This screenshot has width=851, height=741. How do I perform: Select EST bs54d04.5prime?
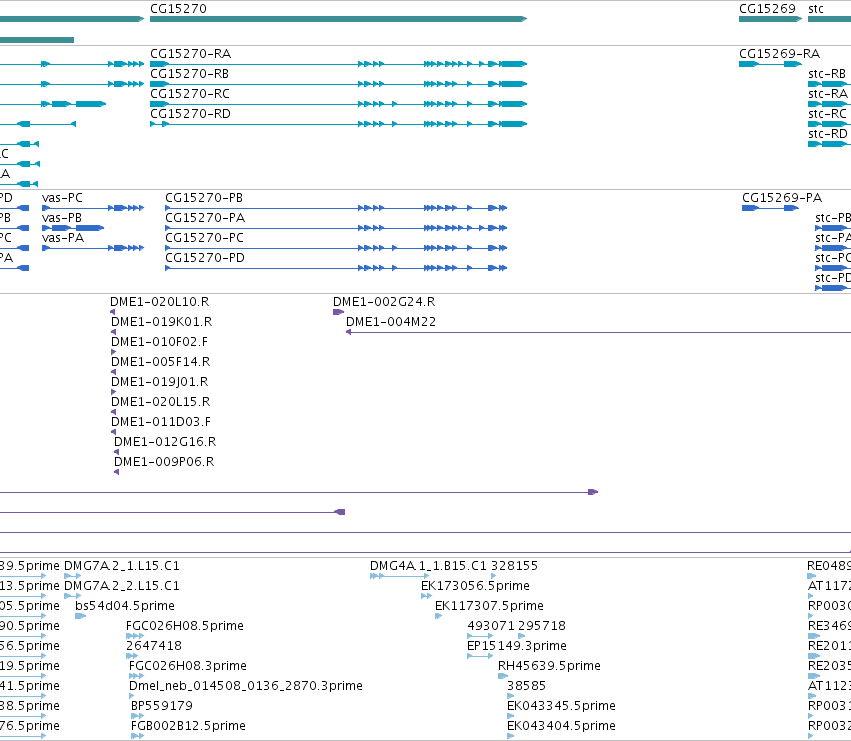tap(125, 606)
